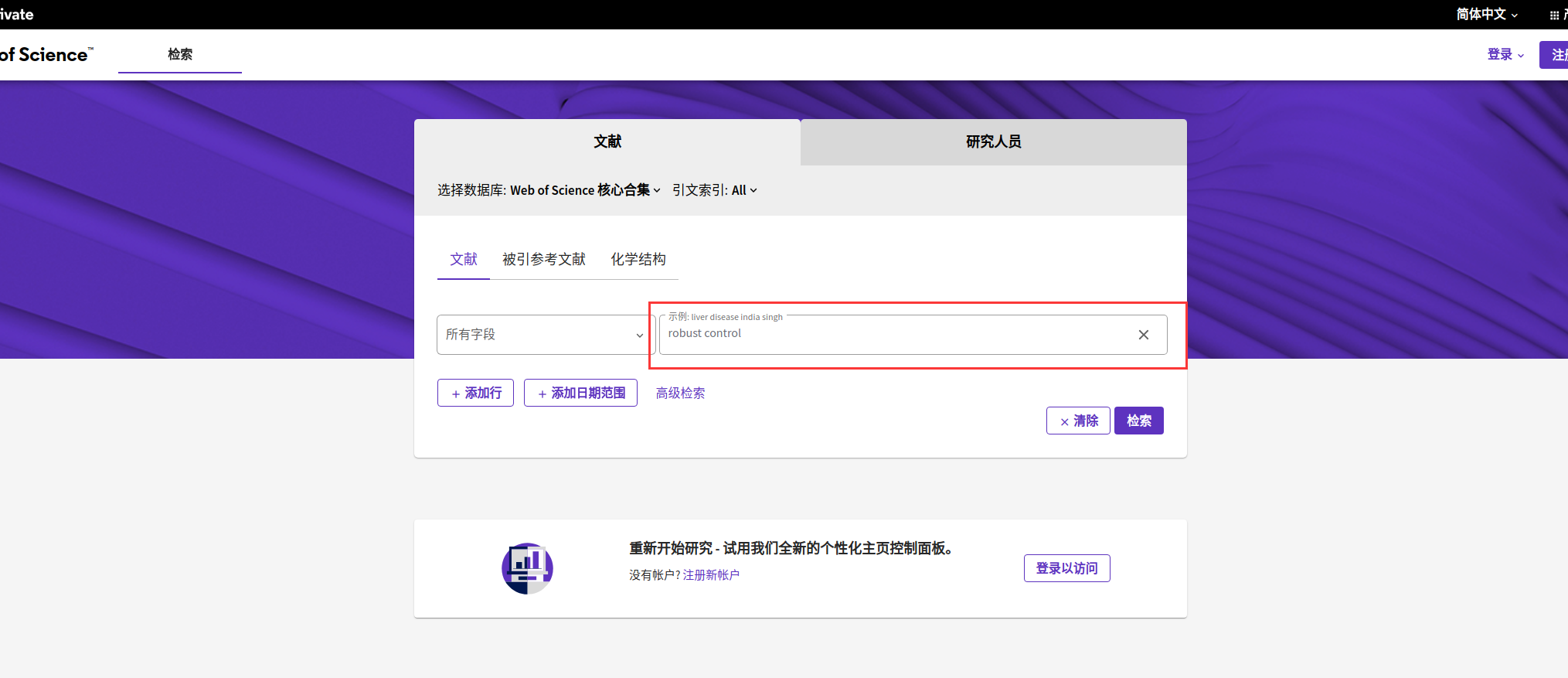Expand the 登录 sign-in dropdown

[1505, 54]
